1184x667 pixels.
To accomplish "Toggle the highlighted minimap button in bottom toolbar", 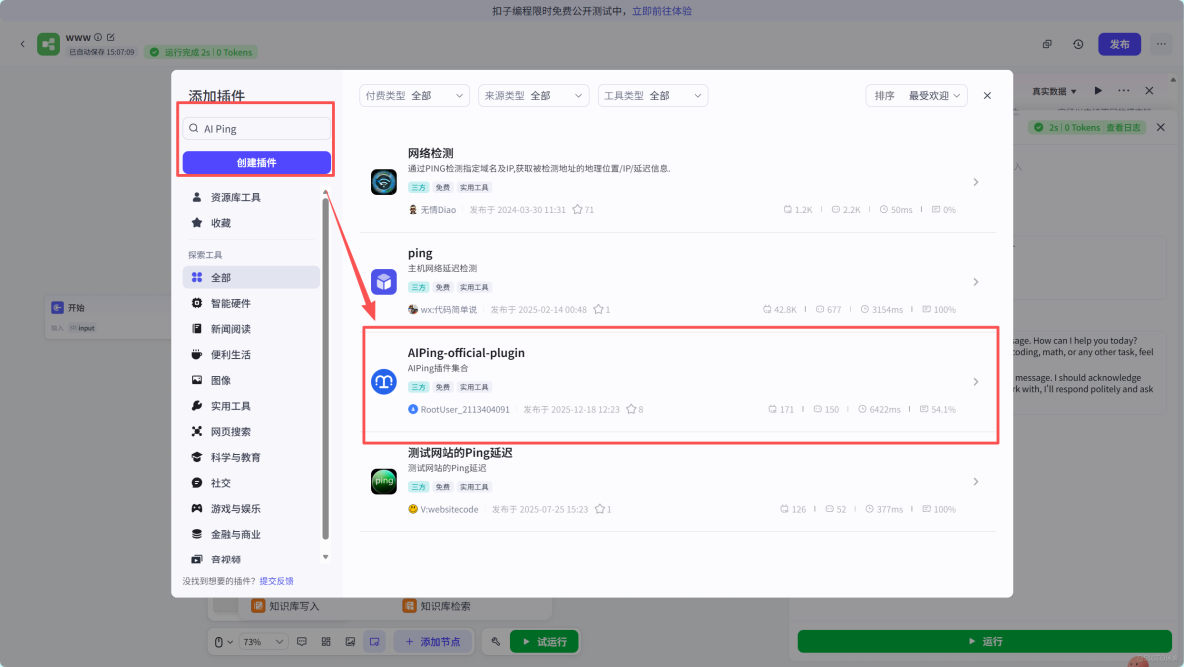I will [373, 641].
